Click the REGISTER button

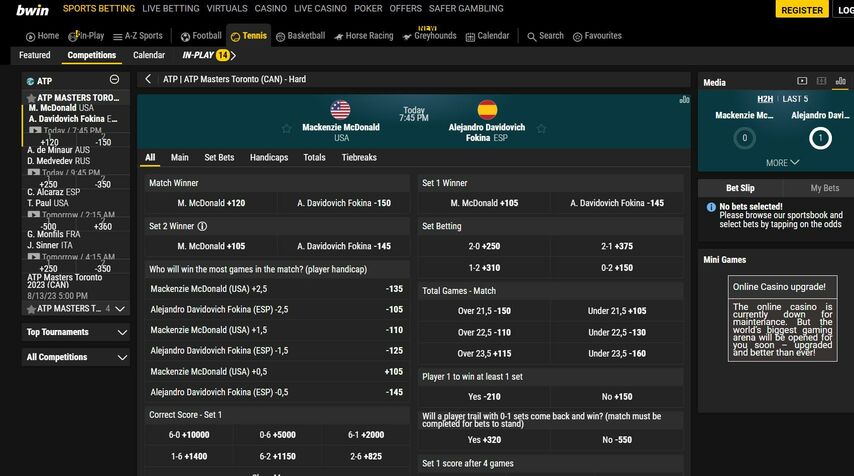point(802,10)
